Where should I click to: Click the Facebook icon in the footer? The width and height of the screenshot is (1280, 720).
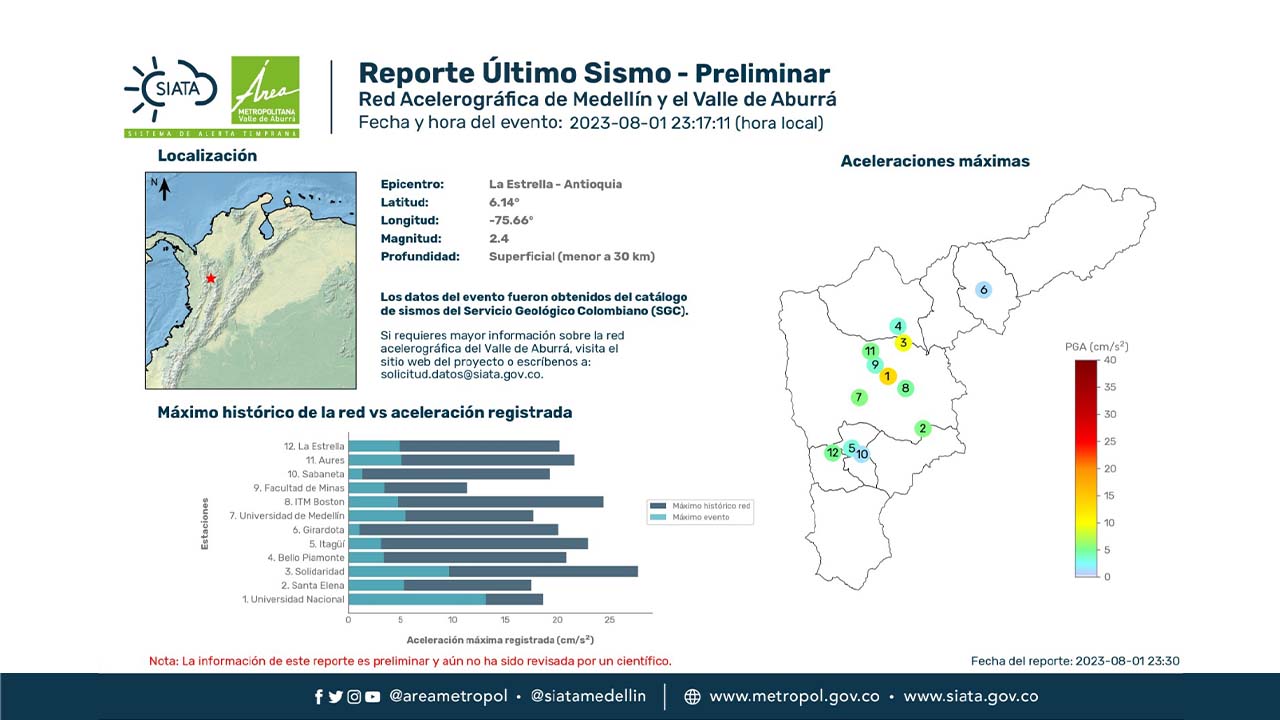(319, 697)
